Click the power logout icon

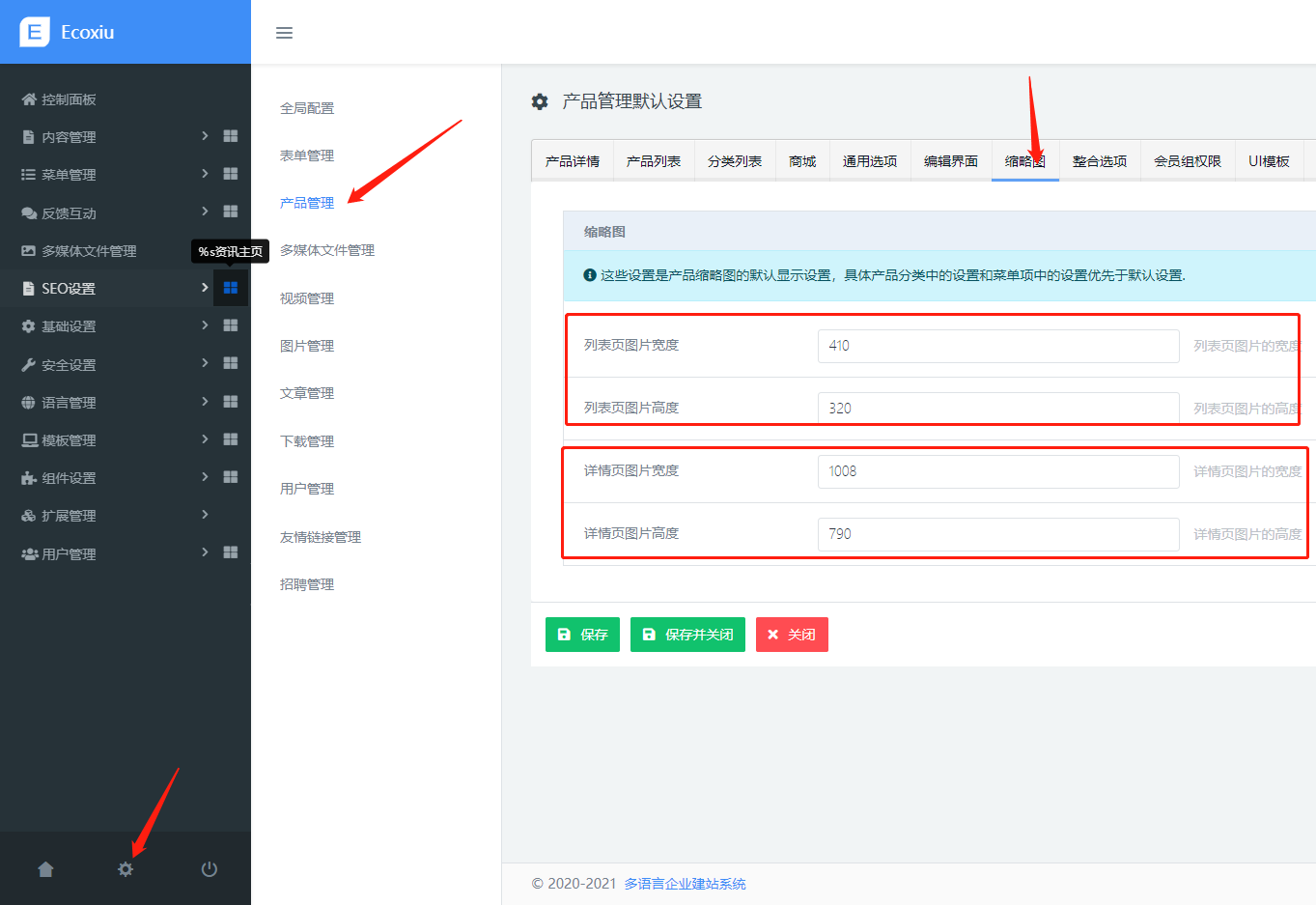(209, 869)
